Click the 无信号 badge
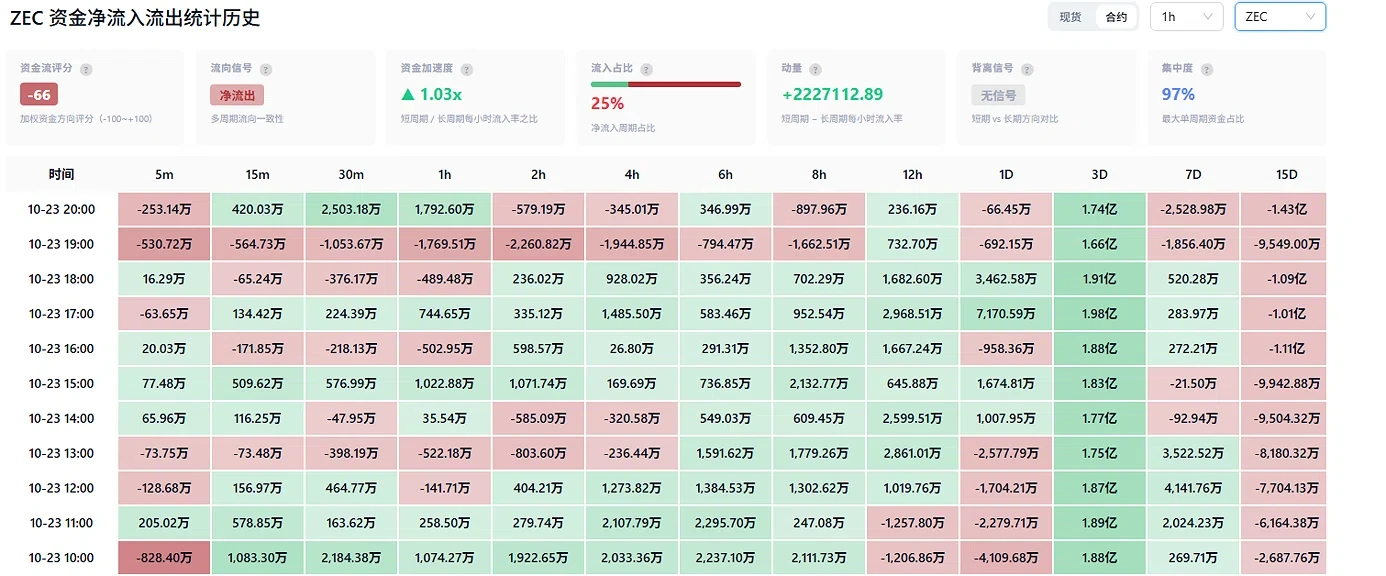 point(998,95)
